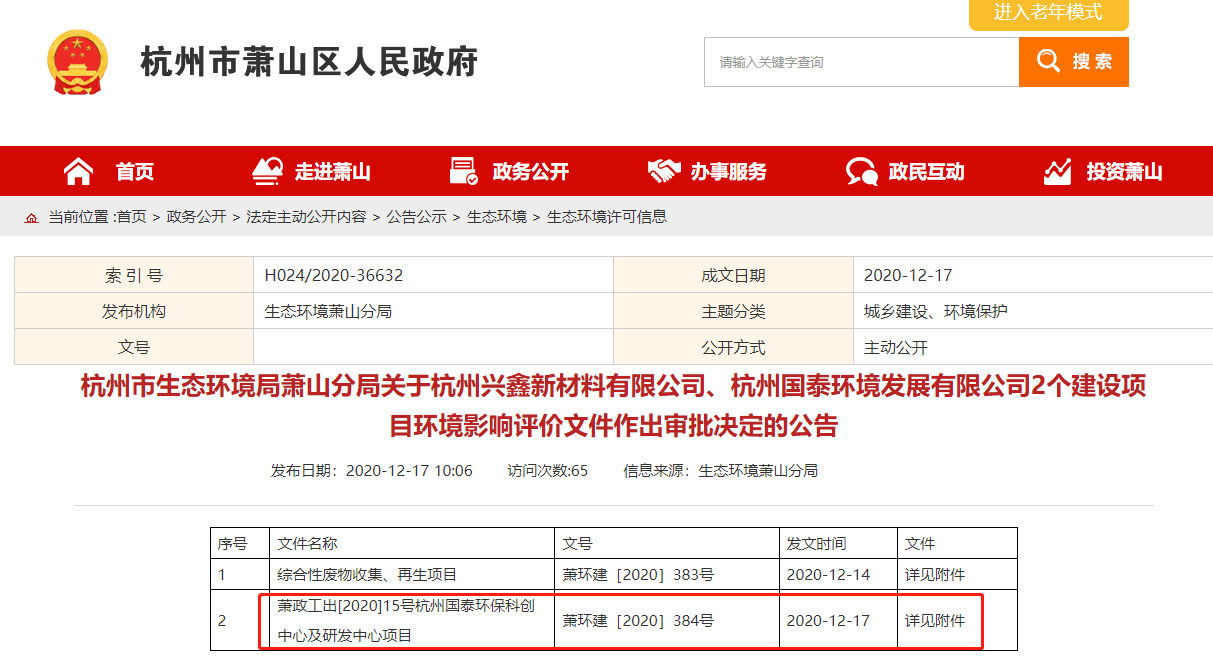Open 详见附件 for 萧环建[2020]384号 document
The width and height of the screenshot is (1213, 657).
[935, 620]
